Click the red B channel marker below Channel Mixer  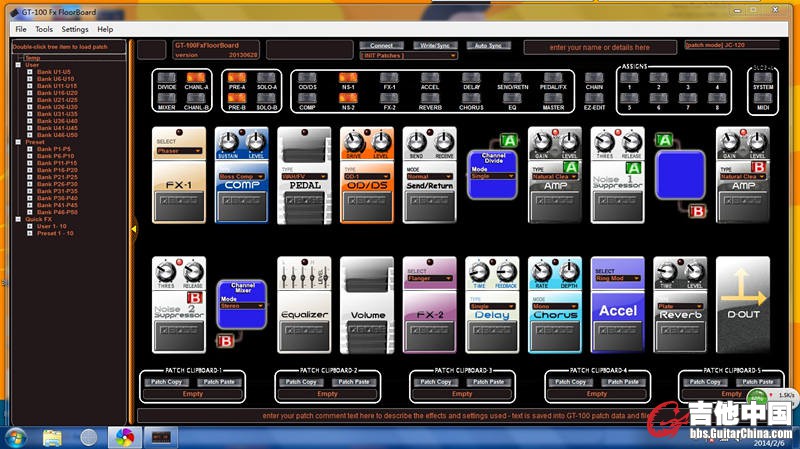(x=226, y=341)
